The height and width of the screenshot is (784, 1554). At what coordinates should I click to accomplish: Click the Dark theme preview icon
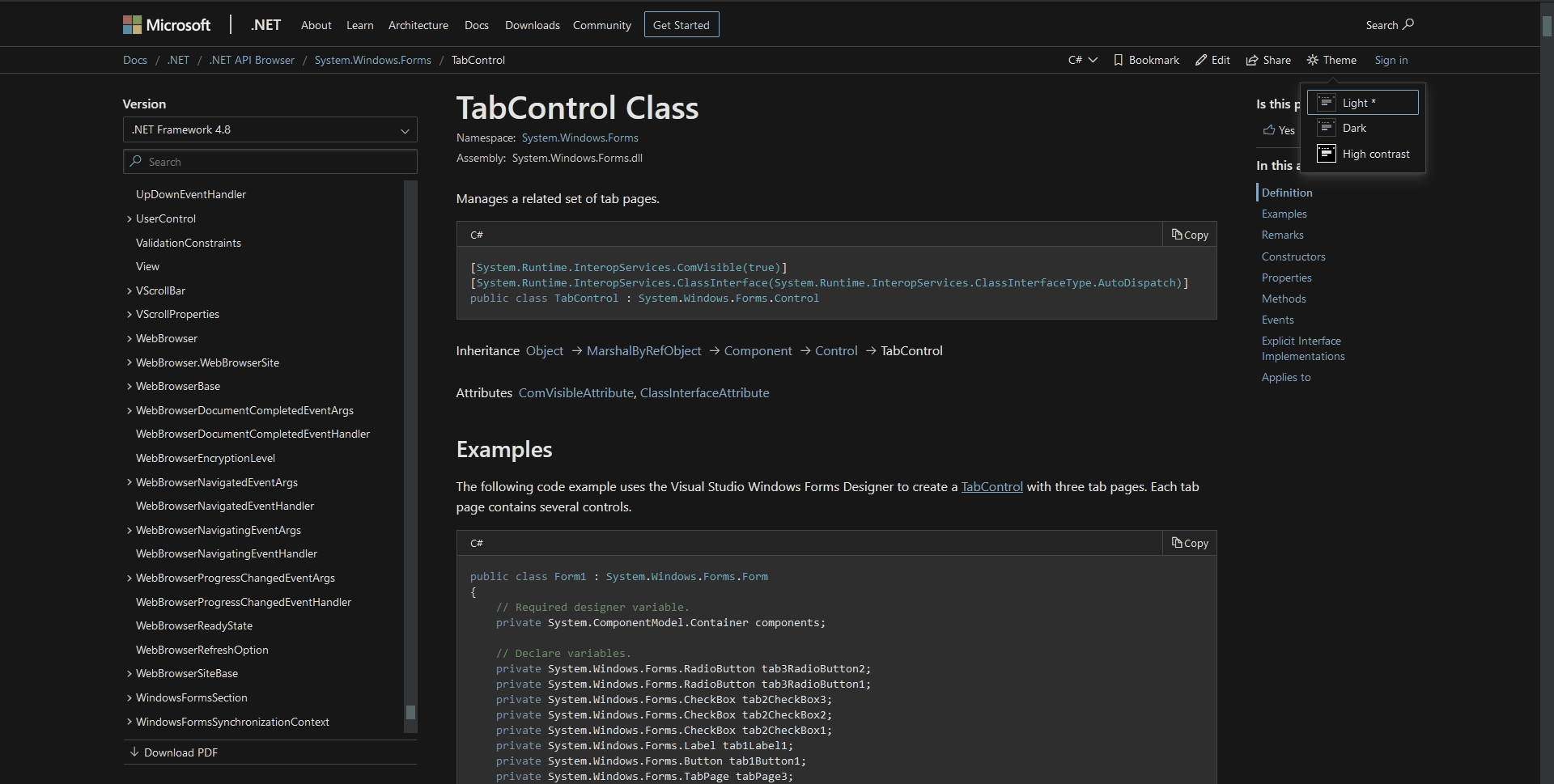tap(1326, 128)
